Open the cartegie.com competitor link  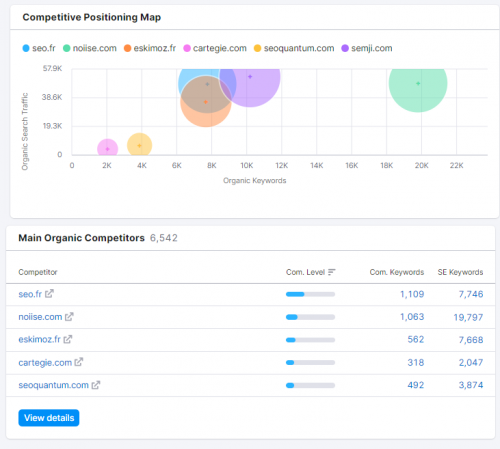coord(45,362)
